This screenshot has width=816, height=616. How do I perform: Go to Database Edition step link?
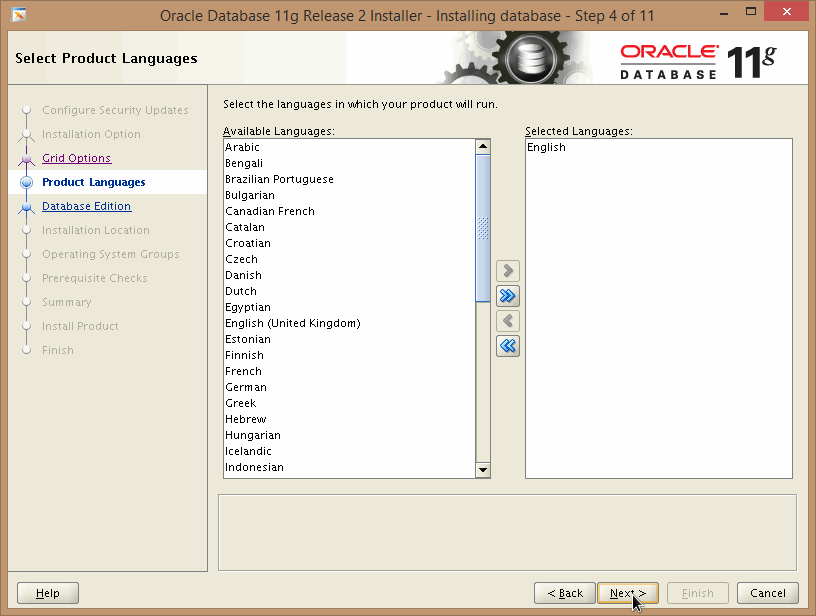(x=86, y=206)
